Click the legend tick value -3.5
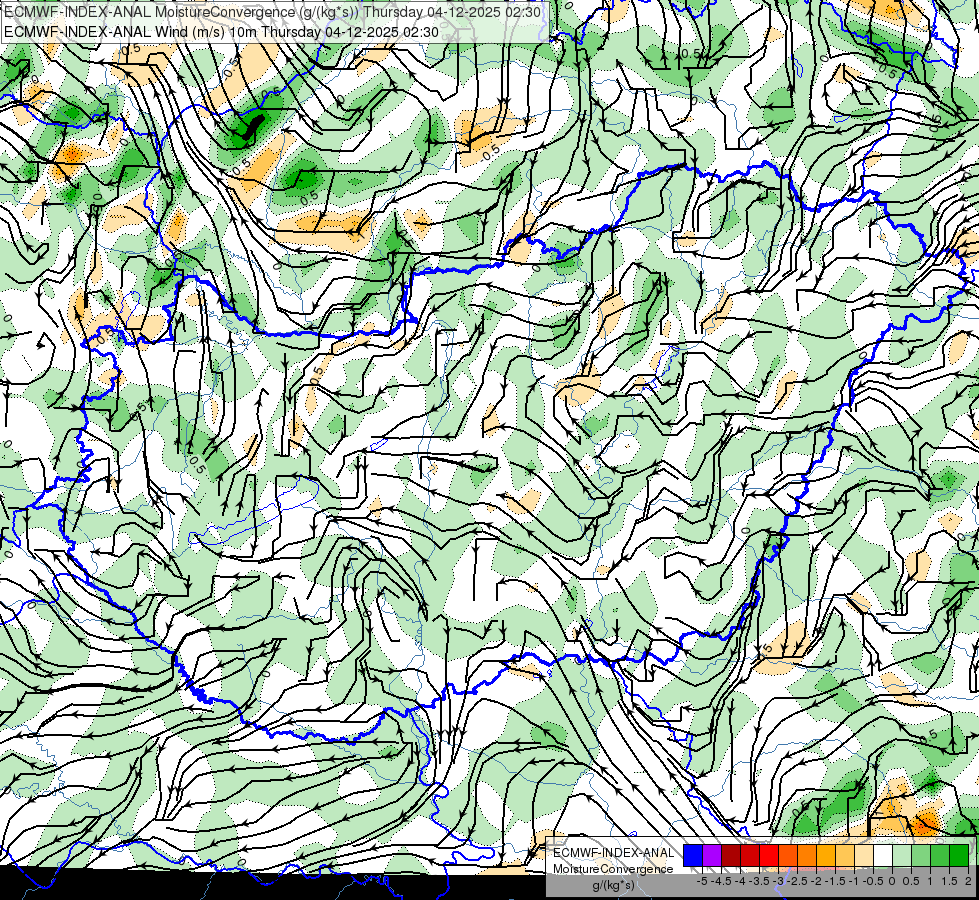The image size is (979, 900). (x=759, y=881)
